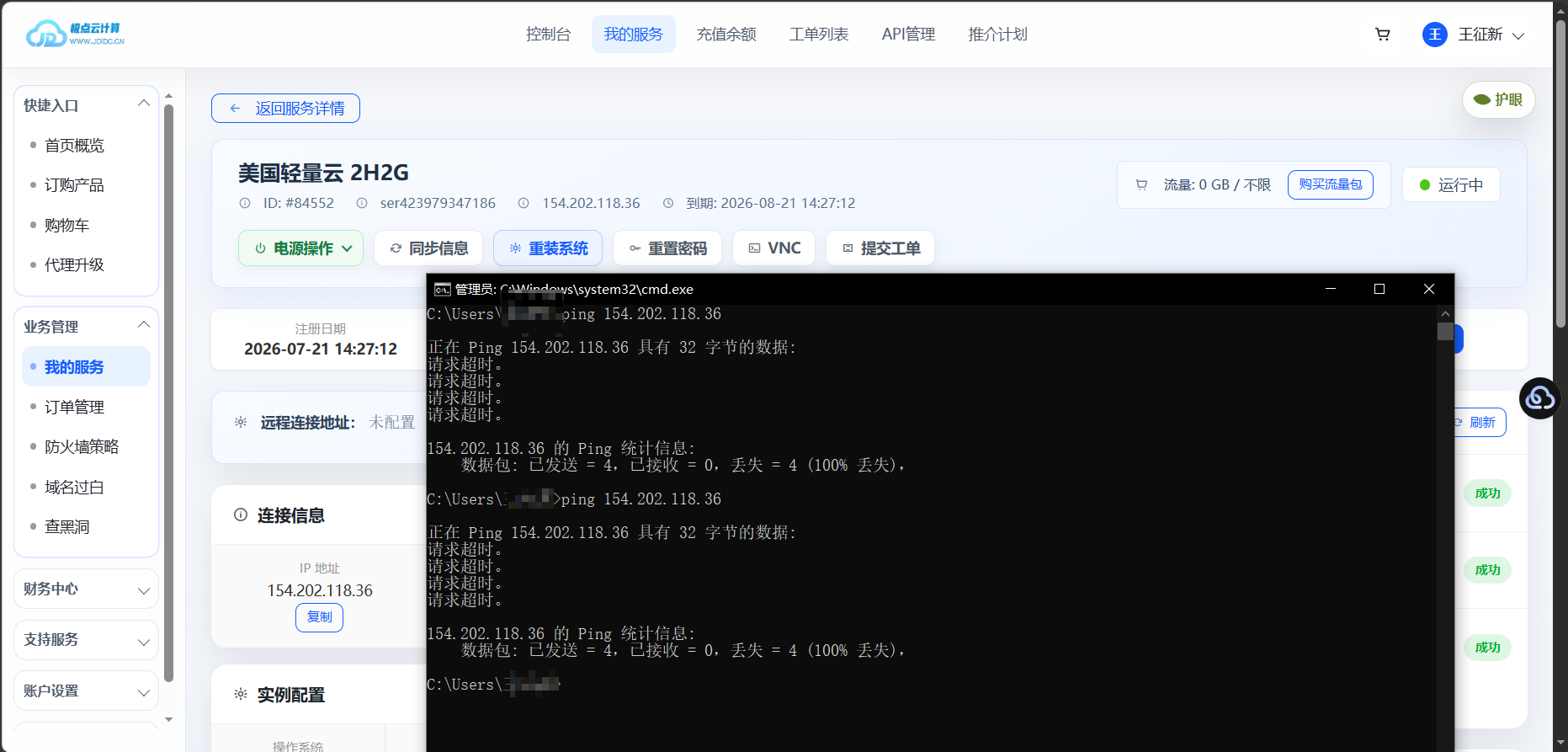The height and width of the screenshot is (752, 1568).
Task: Toggle the 护眼 eye-care mode button
Action: point(1498,99)
